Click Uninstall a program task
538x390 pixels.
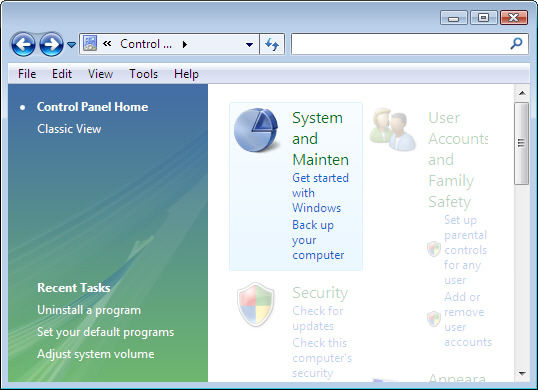[89, 310]
